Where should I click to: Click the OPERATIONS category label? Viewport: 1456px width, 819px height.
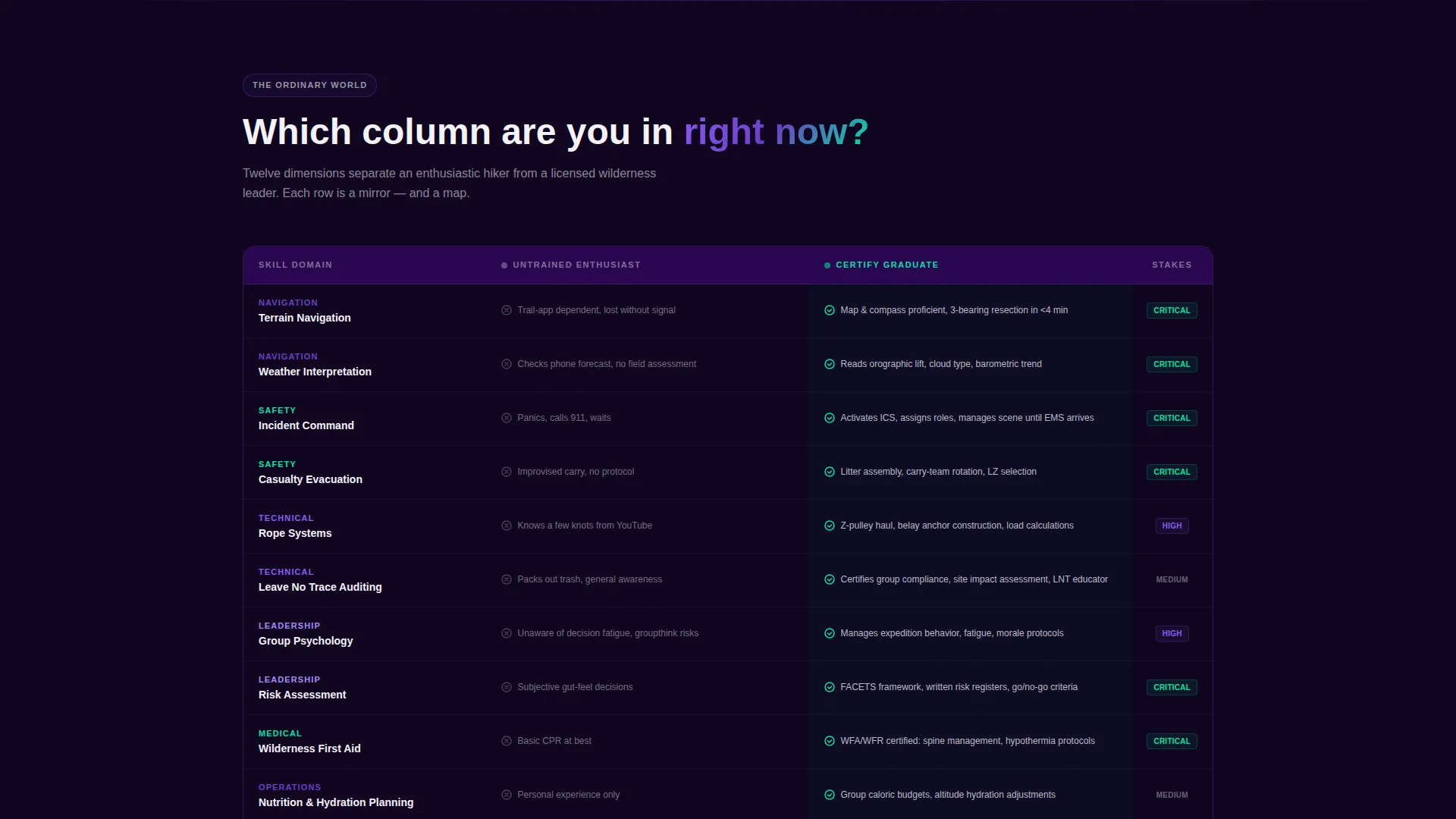click(x=290, y=787)
